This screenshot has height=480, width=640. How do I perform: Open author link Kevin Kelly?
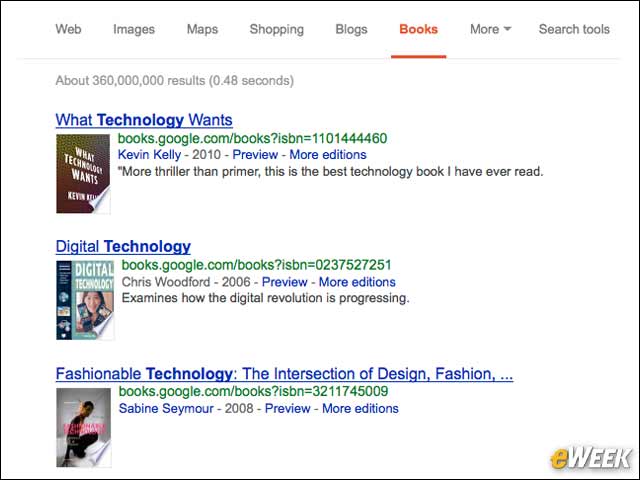(149, 155)
